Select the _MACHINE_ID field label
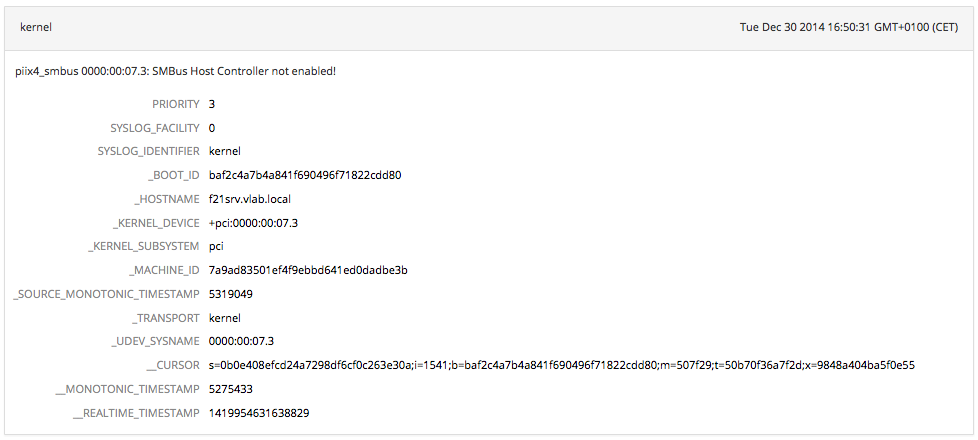The width and height of the screenshot is (978, 440). pyautogui.click(x=164, y=270)
